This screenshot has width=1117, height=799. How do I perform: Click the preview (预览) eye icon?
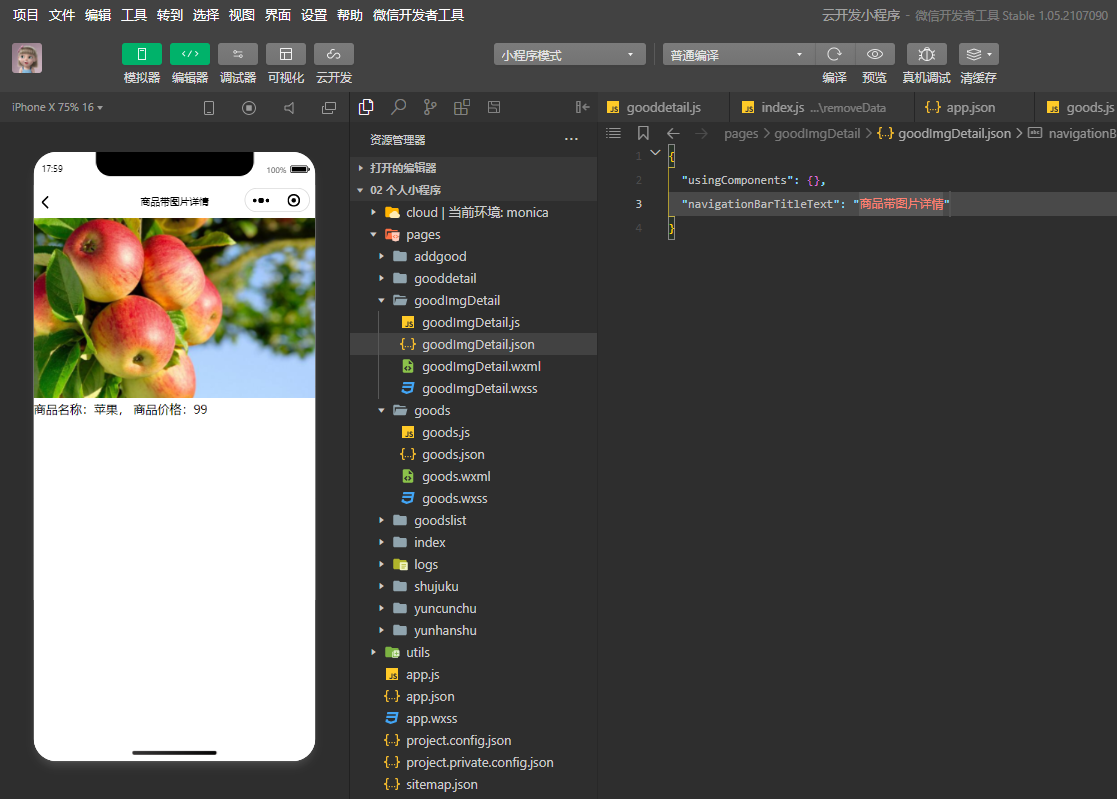(875, 54)
